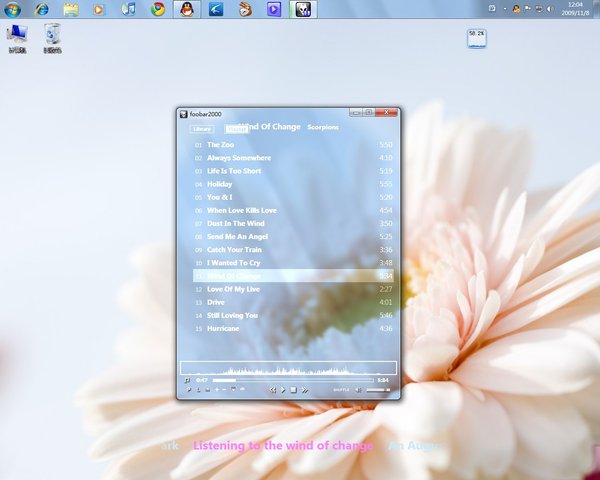The height and width of the screenshot is (480, 600).
Task: Click the desktop lyrics line 'Listening to the wind of change'
Action: tap(283, 446)
